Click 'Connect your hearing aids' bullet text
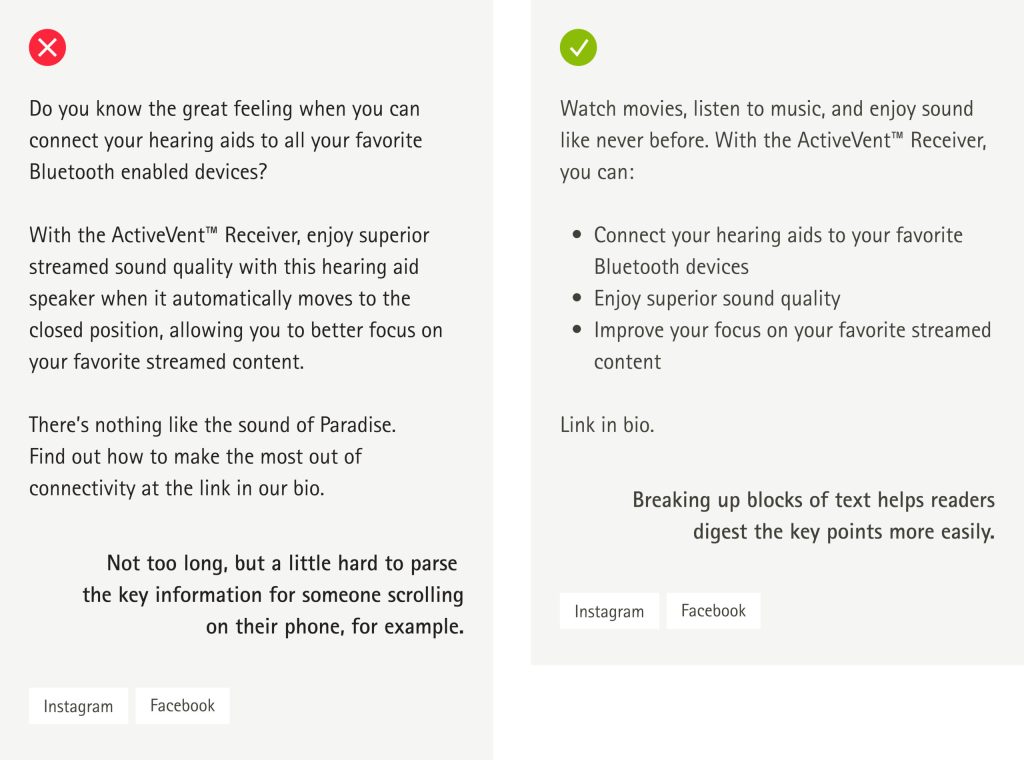 tap(778, 251)
